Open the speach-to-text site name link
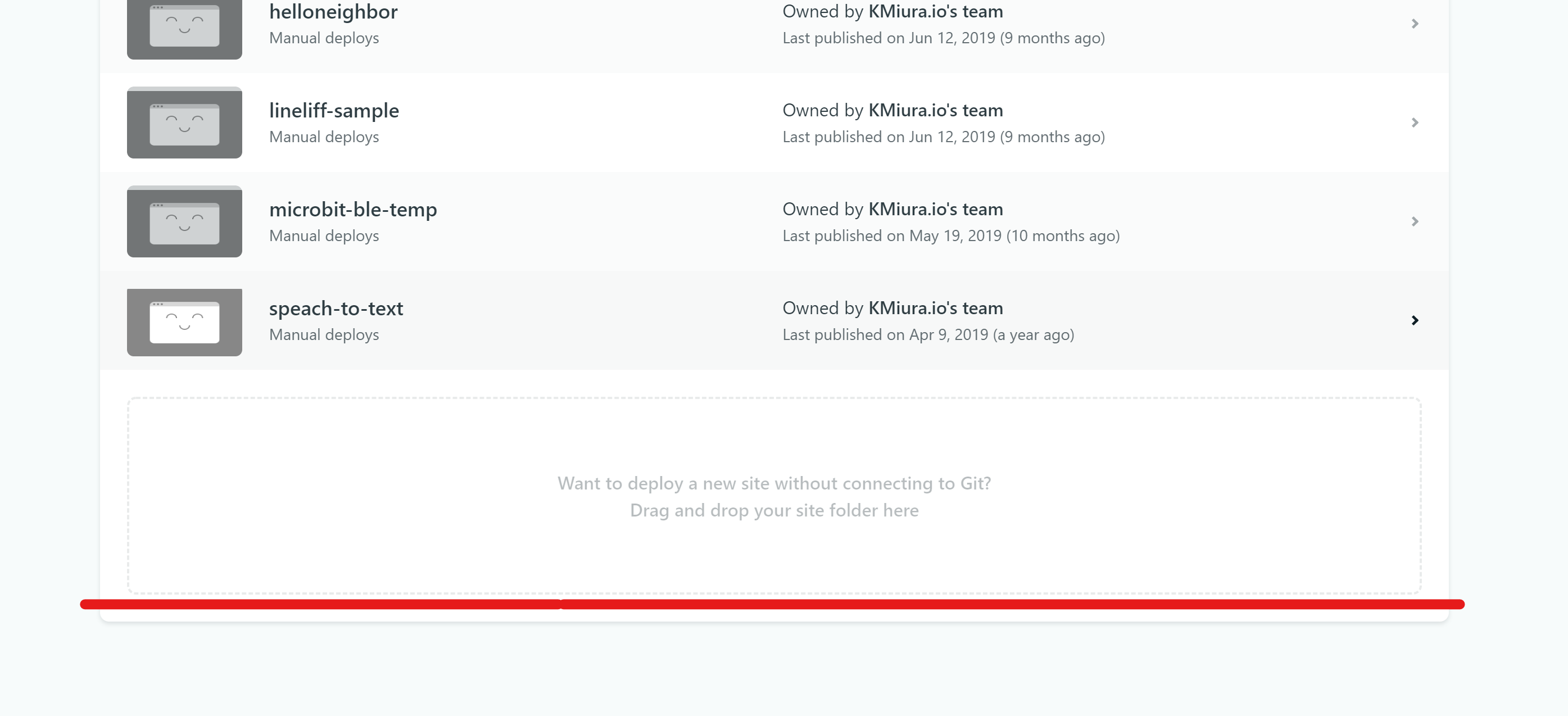1568x716 pixels. pyautogui.click(x=336, y=309)
